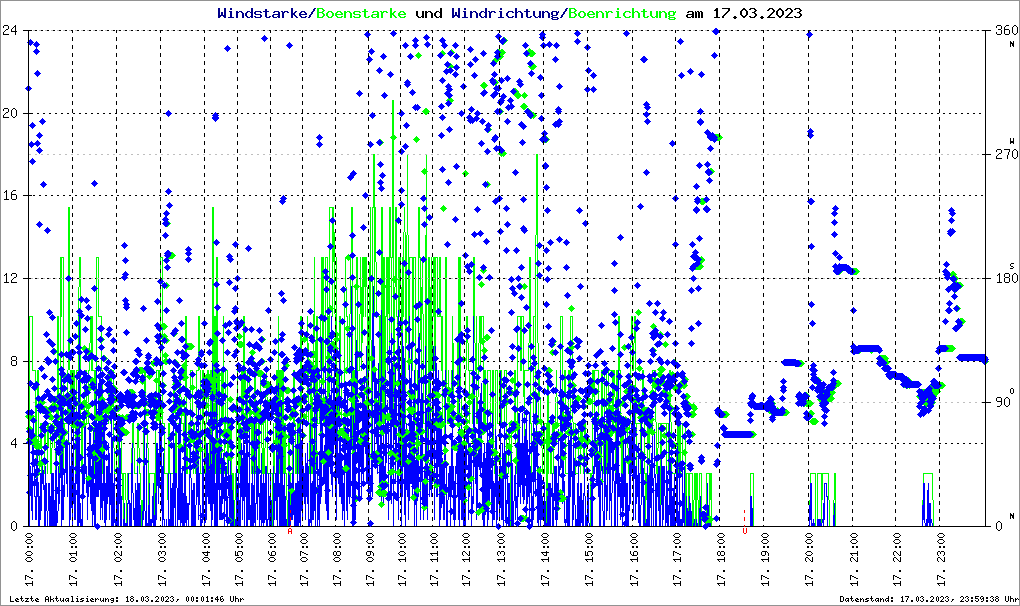The height and width of the screenshot is (606, 1020).
Task: Click the '17. 07:00' time label
Action: (x=304, y=559)
